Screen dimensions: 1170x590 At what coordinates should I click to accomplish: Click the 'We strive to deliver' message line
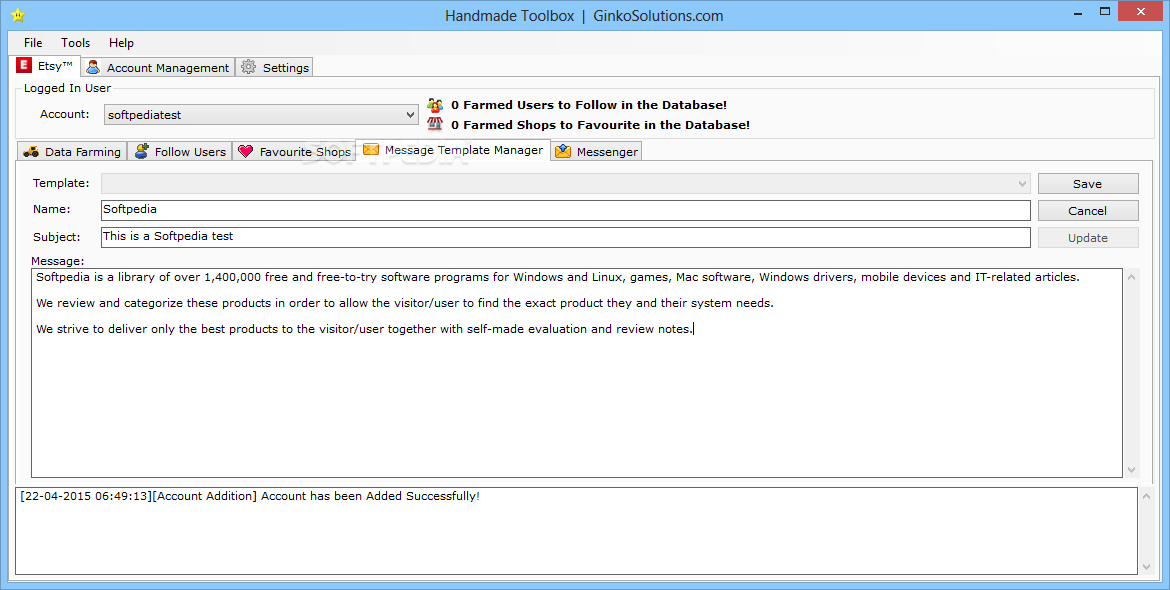364,329
